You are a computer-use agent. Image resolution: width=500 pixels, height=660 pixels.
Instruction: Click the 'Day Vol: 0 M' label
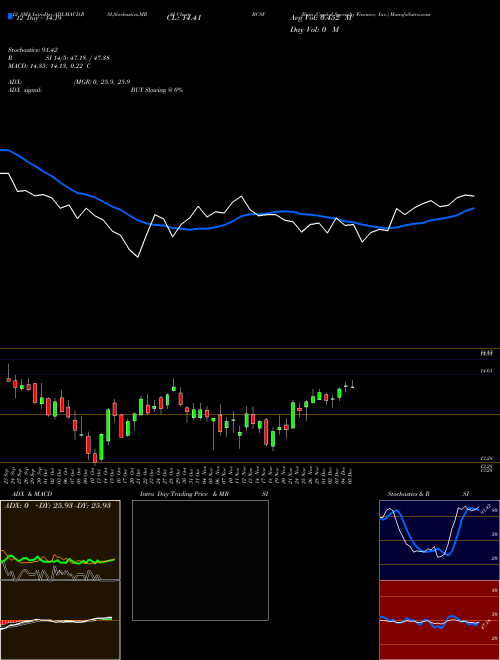click(x=314, y=29)
